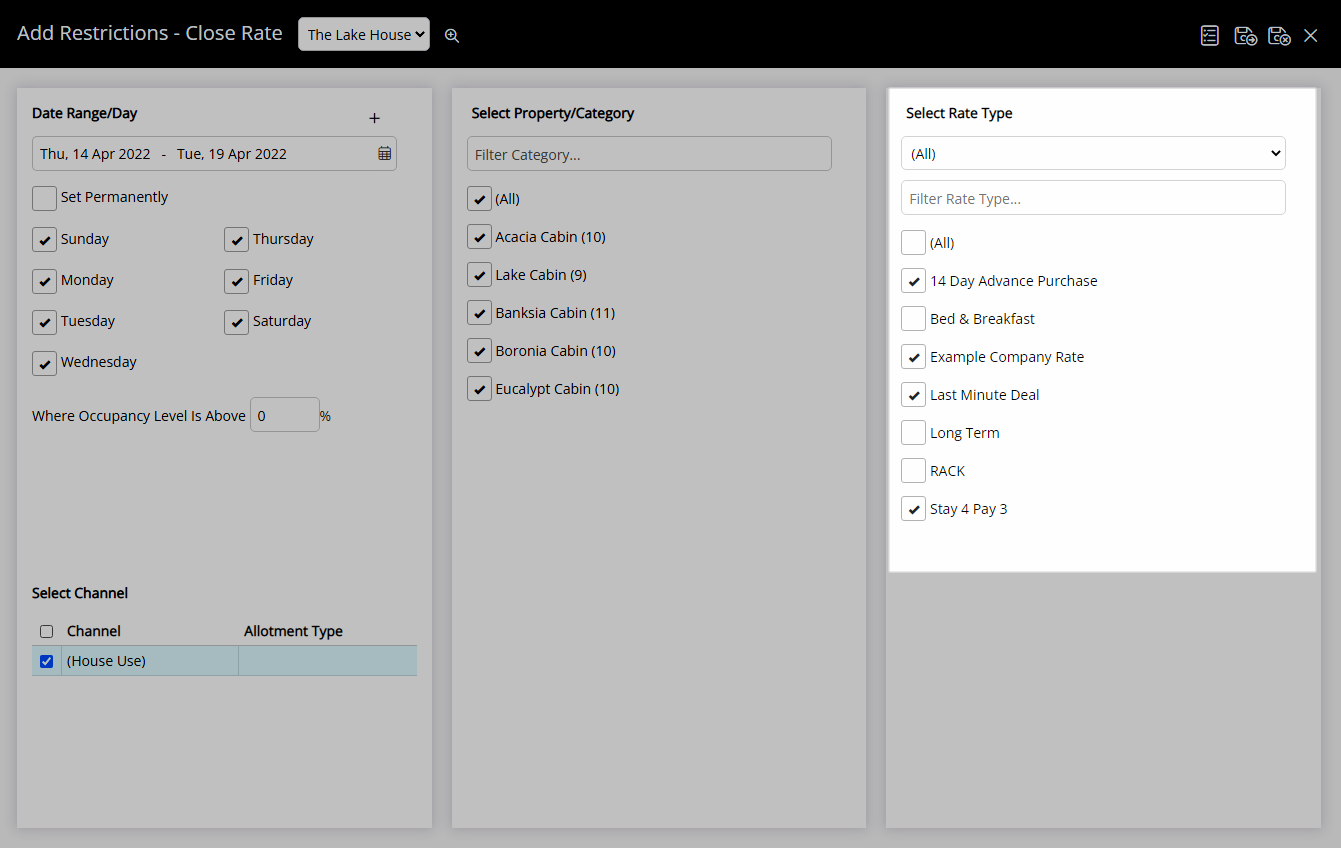Click the date range field

[214, 153]
